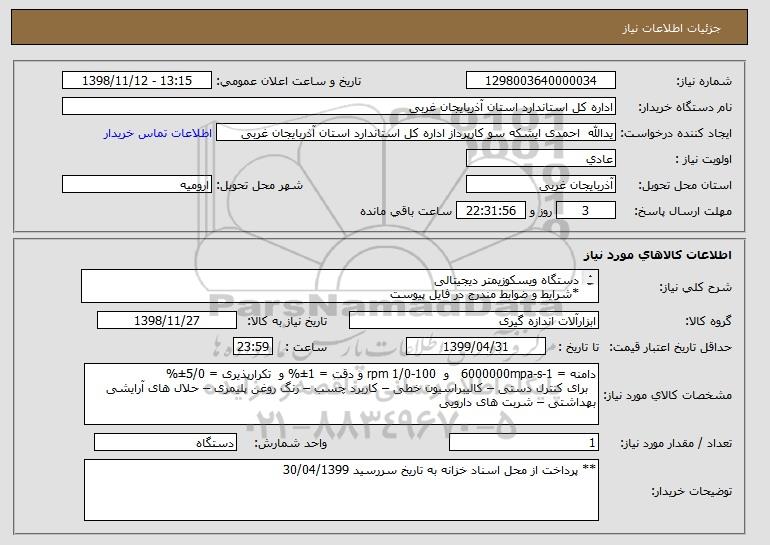Click the buyer organization name field

click(x=339, y=107)
